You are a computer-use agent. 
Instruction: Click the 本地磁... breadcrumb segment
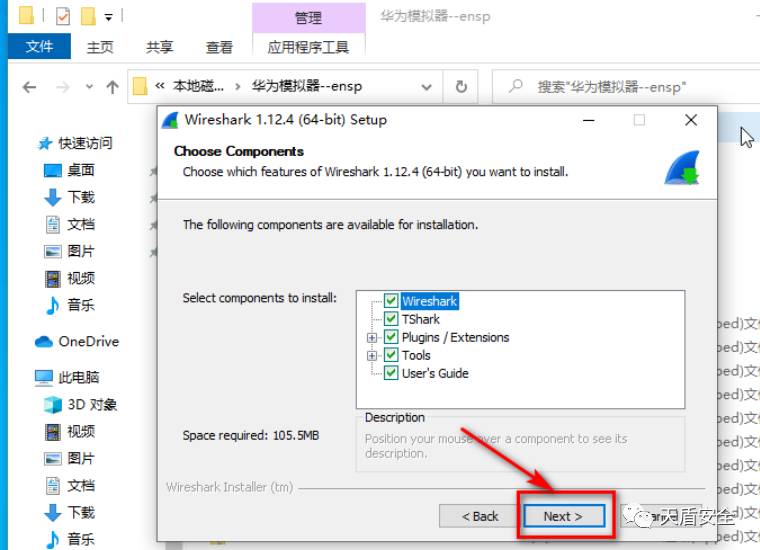pos(198,86)
